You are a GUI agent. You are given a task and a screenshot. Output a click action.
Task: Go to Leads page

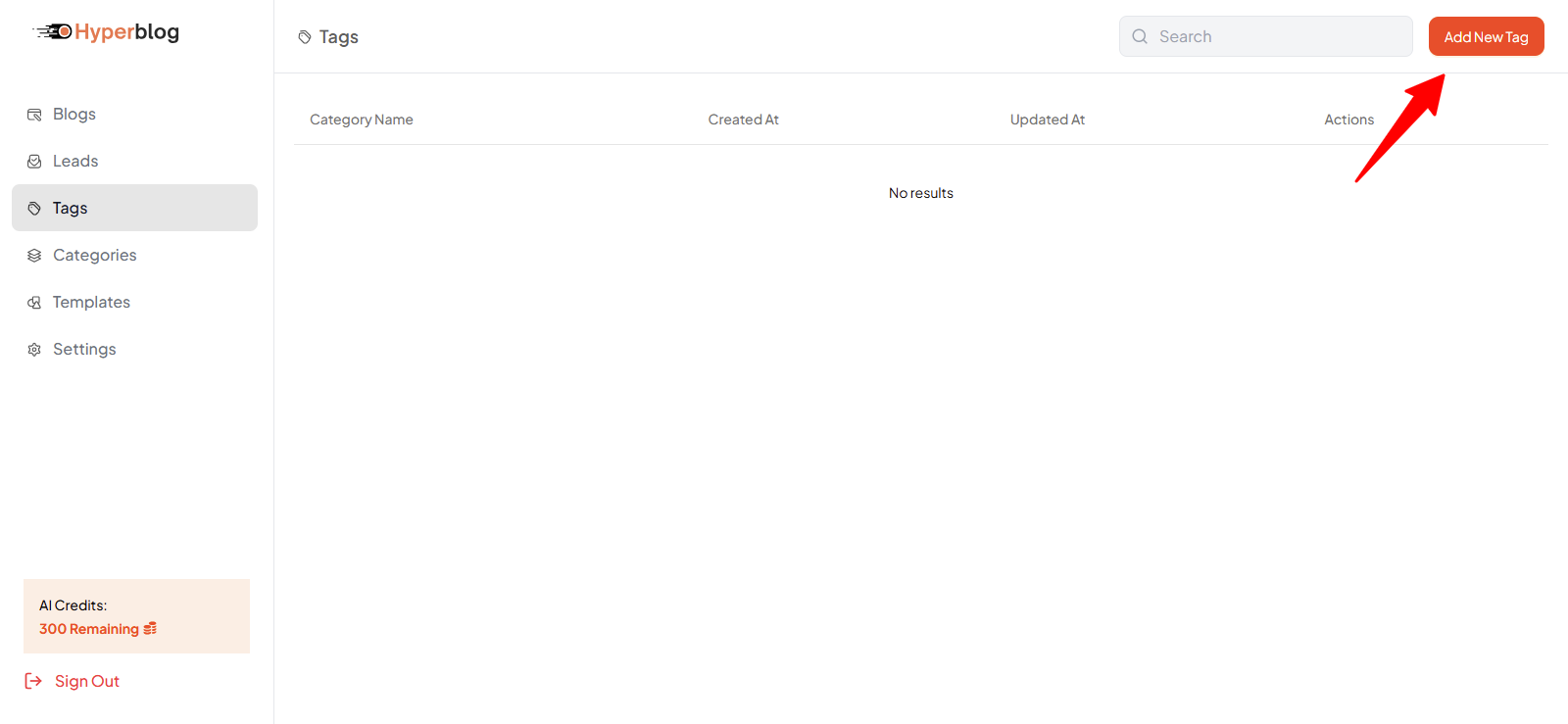(134, 161)
